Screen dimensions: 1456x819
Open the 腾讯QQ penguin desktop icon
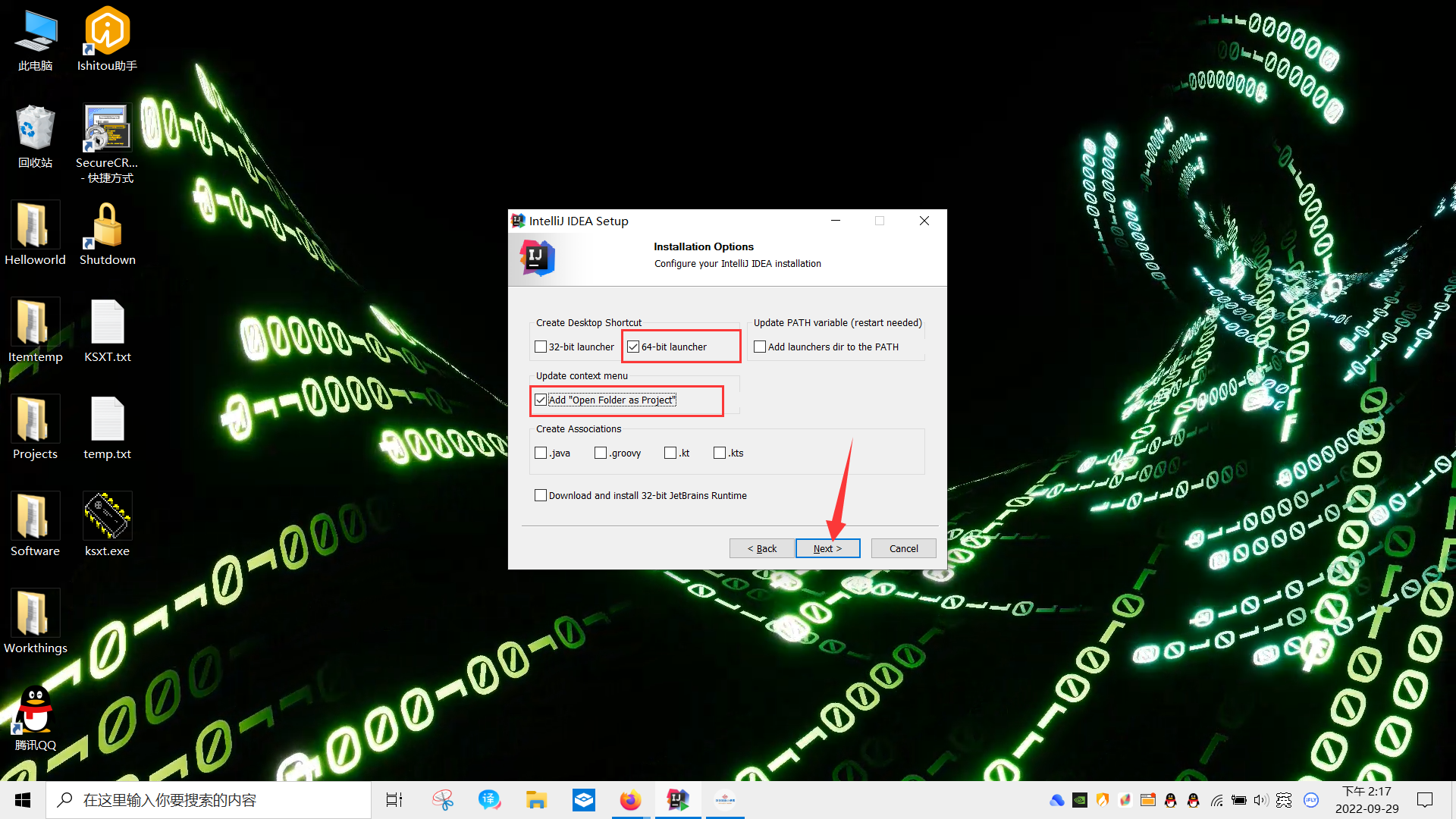click(35, 710)
